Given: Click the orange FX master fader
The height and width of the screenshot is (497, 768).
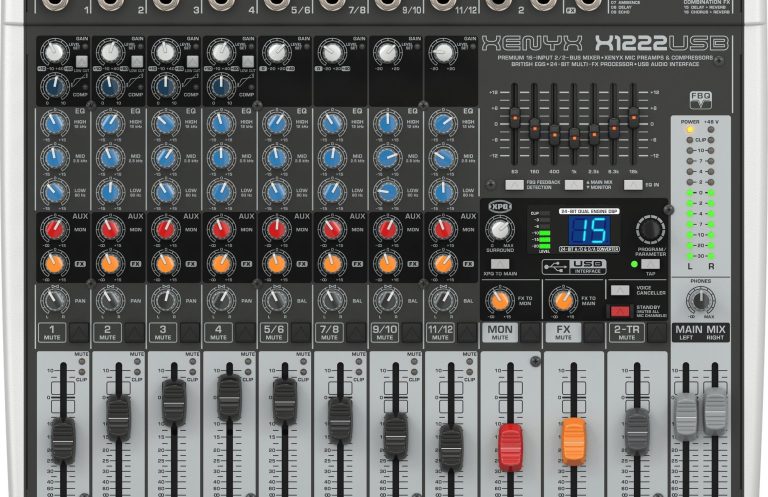Looking at the screenshot, I should [x=573, y=440].
